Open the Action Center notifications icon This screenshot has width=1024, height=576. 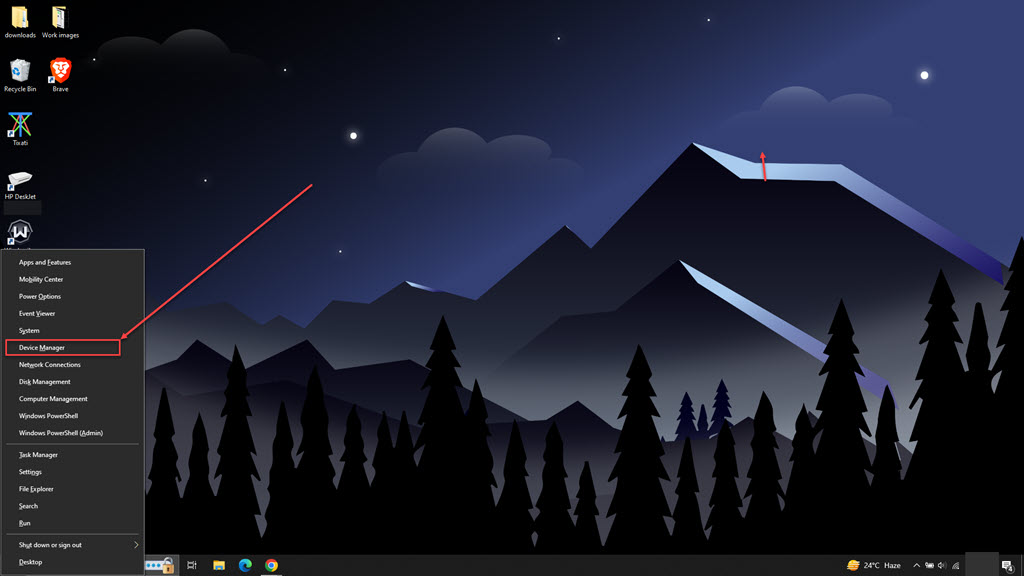coord(1008,566)
